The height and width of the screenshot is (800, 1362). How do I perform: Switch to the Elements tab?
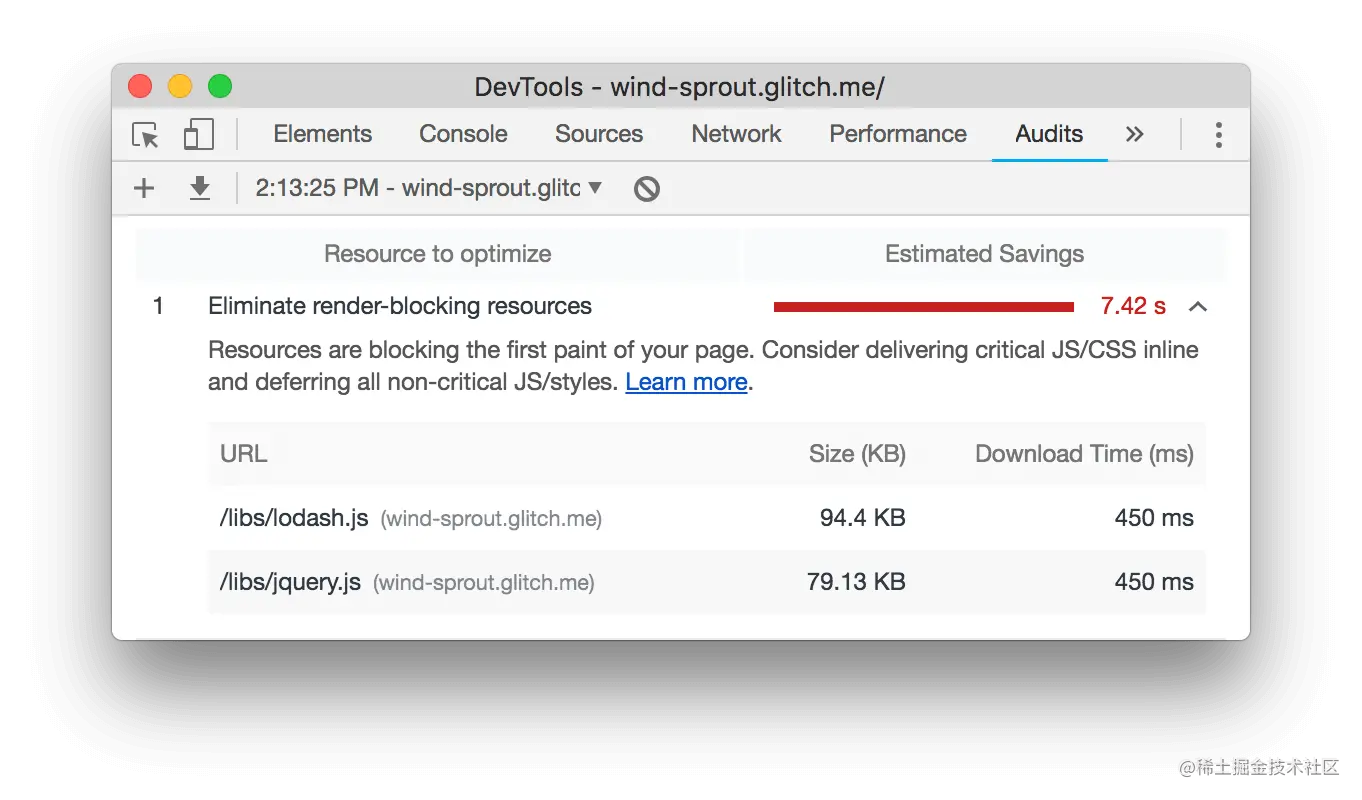pyautogui.click(x=322, y=134)
